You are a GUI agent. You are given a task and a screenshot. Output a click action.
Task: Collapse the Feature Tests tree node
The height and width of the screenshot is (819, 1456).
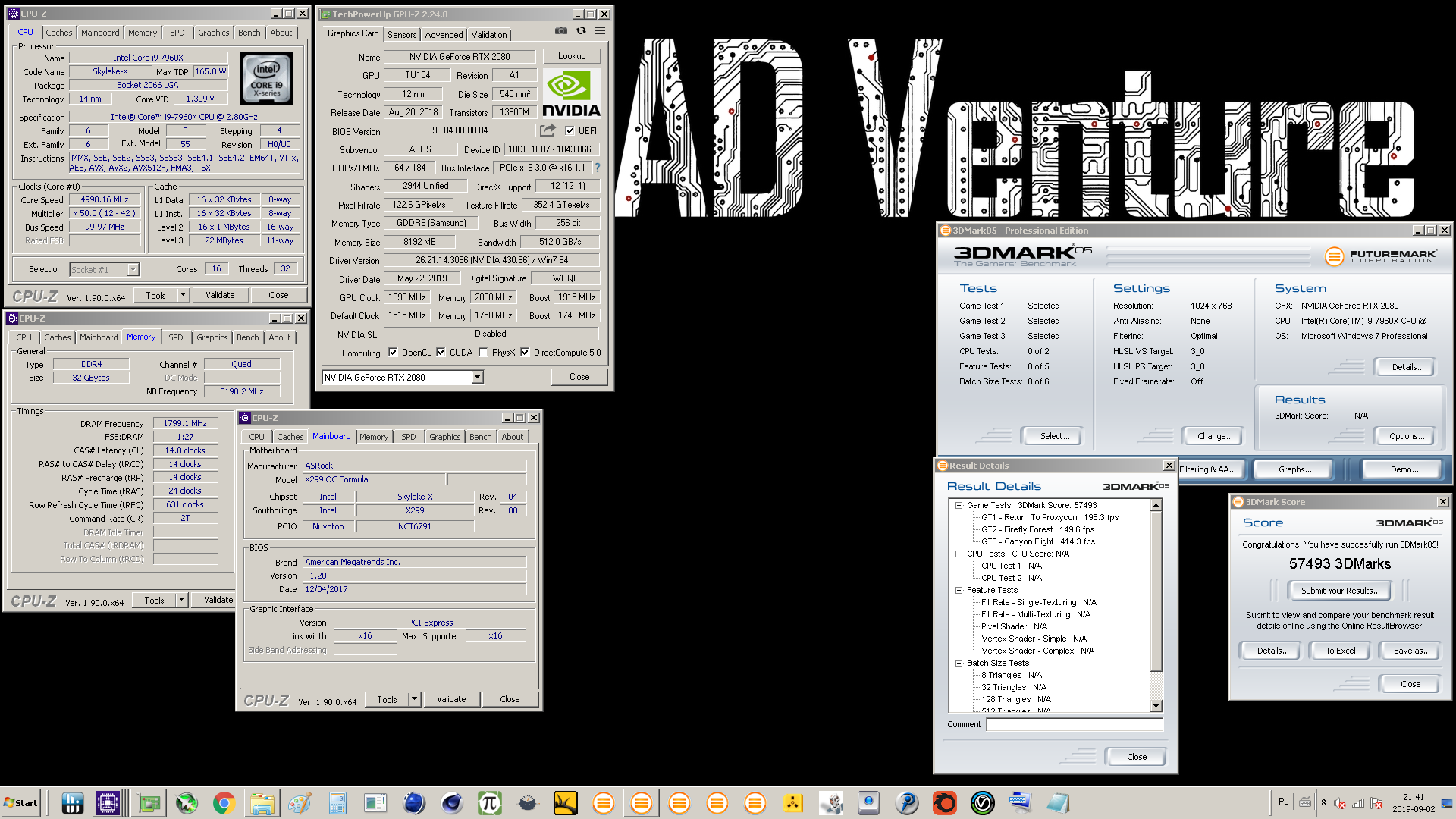959,590
